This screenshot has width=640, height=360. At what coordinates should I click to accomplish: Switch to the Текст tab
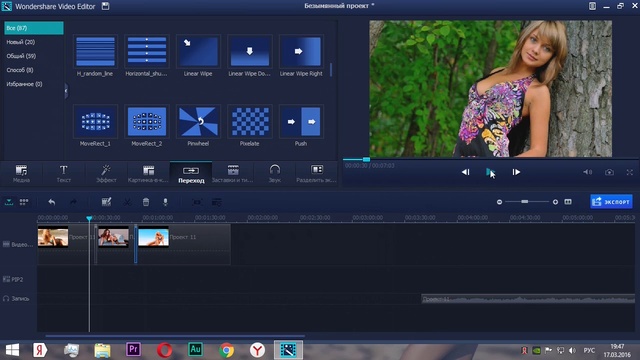click(63, 173)
